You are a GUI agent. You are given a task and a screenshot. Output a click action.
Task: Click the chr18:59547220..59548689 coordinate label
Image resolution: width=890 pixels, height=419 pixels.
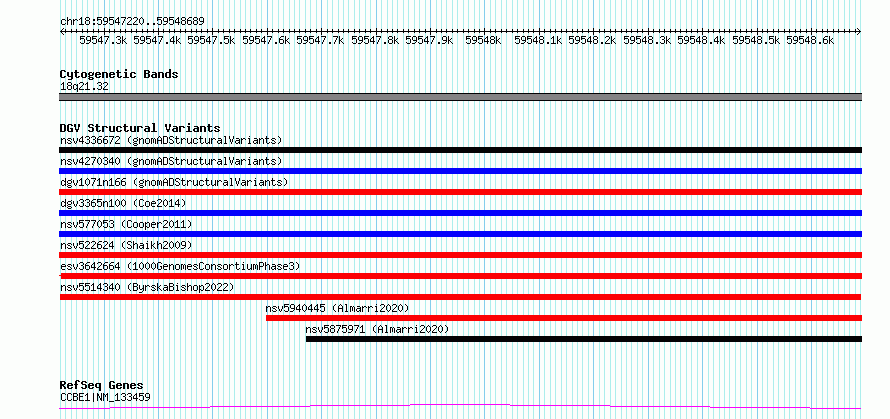point(132,21)
